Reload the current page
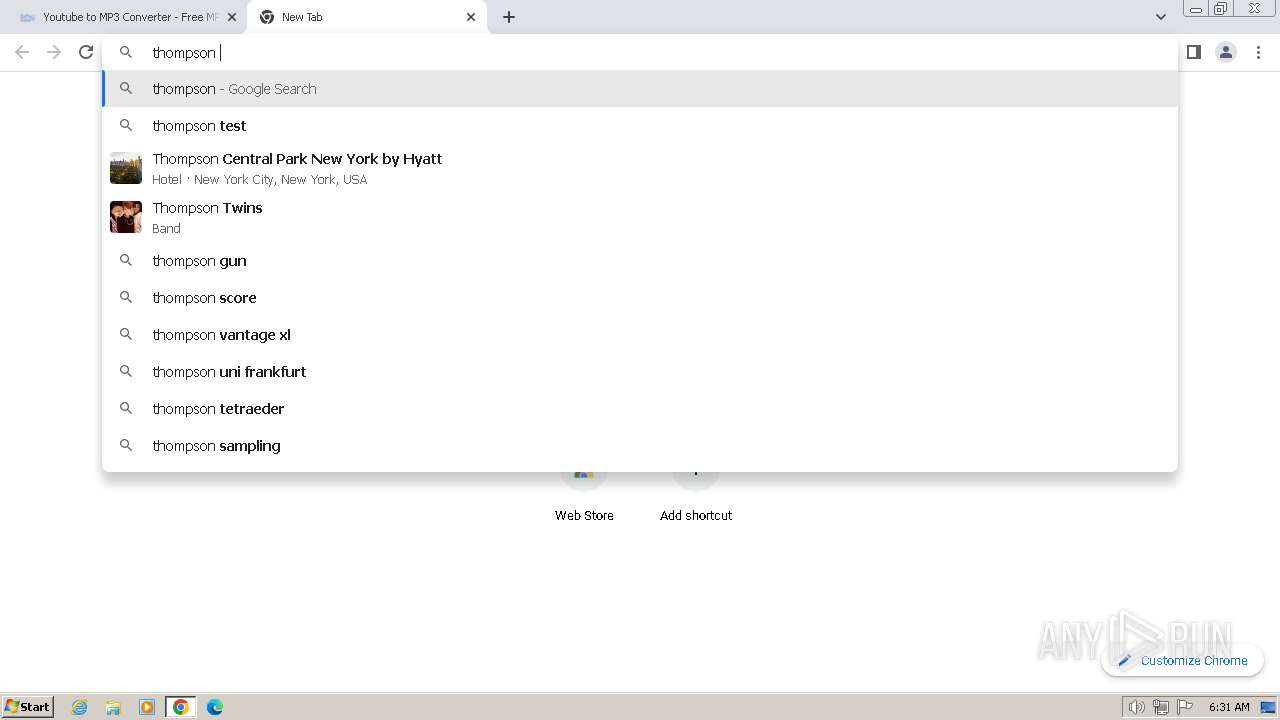The width and height of the screenshot is (1280, 720). [86, 52]
